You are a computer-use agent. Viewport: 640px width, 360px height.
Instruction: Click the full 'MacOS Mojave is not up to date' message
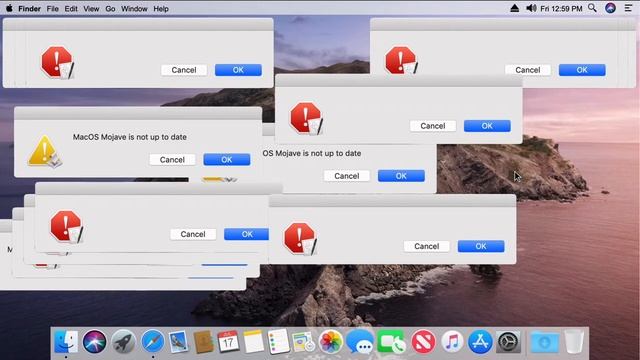tap(130, 137)
